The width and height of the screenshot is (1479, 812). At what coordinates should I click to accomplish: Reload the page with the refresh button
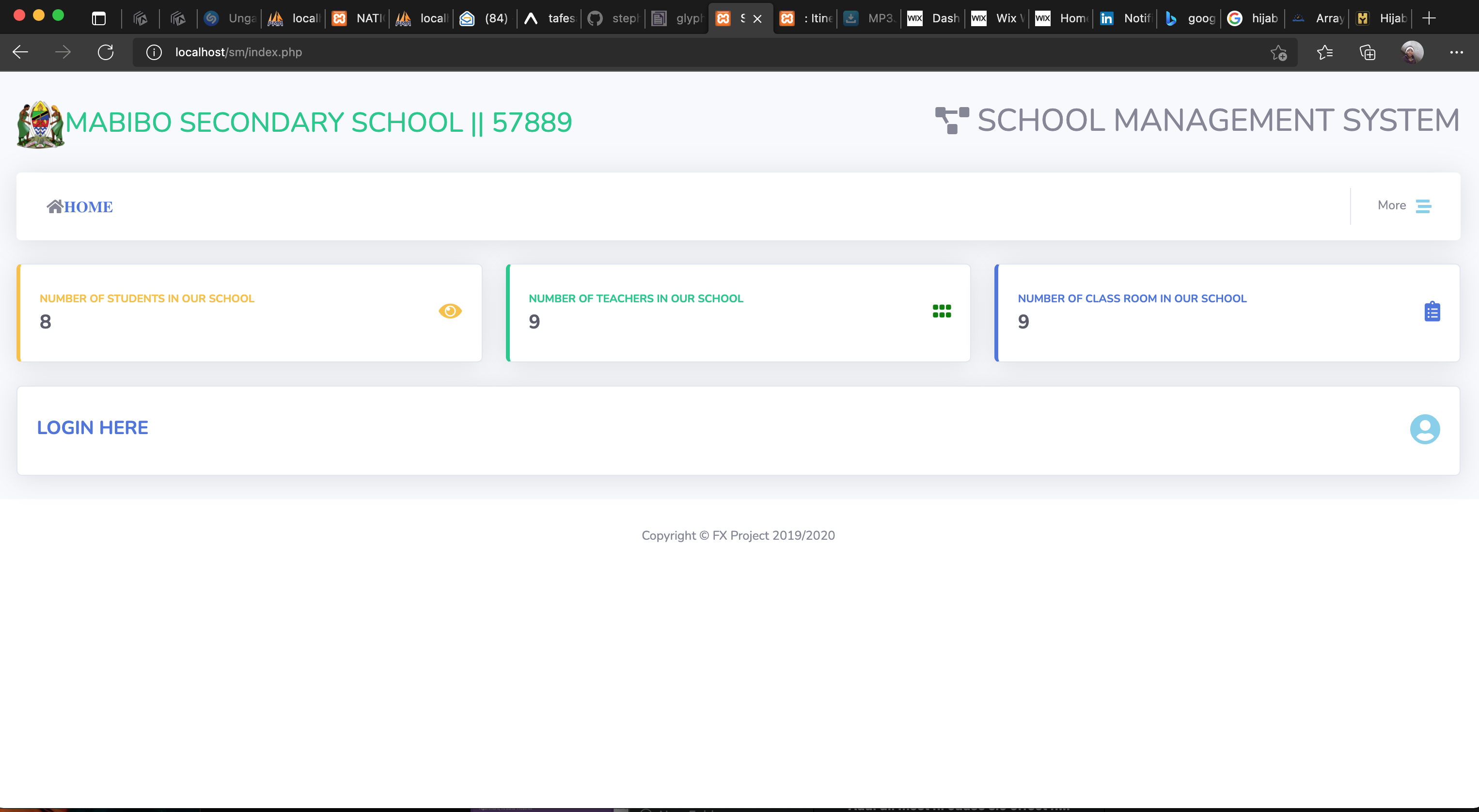tap(106, 52)
